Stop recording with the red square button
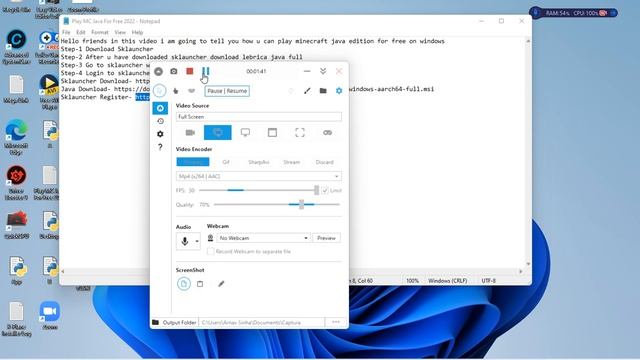Screen dimensions: 640x360 (189, 71)
